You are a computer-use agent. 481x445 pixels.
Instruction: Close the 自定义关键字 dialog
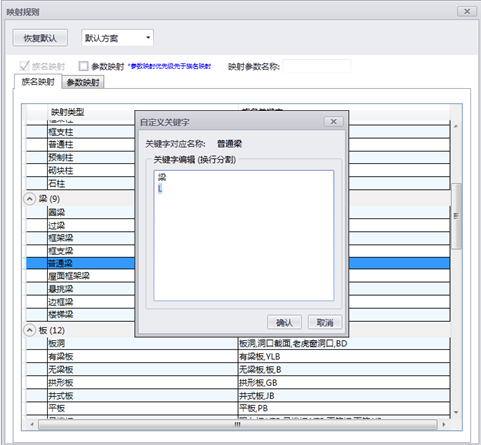pyautogui.click(x=333, y=122)
